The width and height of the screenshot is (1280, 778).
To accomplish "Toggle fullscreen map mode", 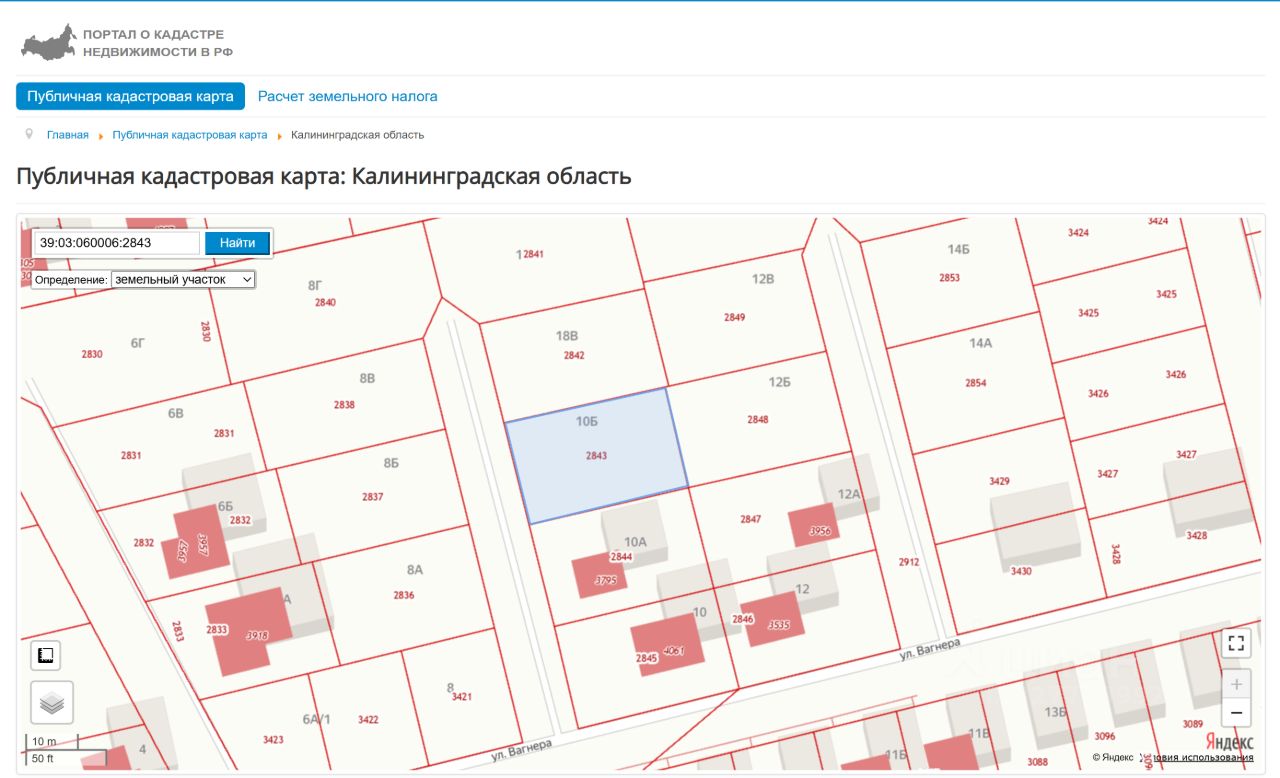I will click(1236, 643).
